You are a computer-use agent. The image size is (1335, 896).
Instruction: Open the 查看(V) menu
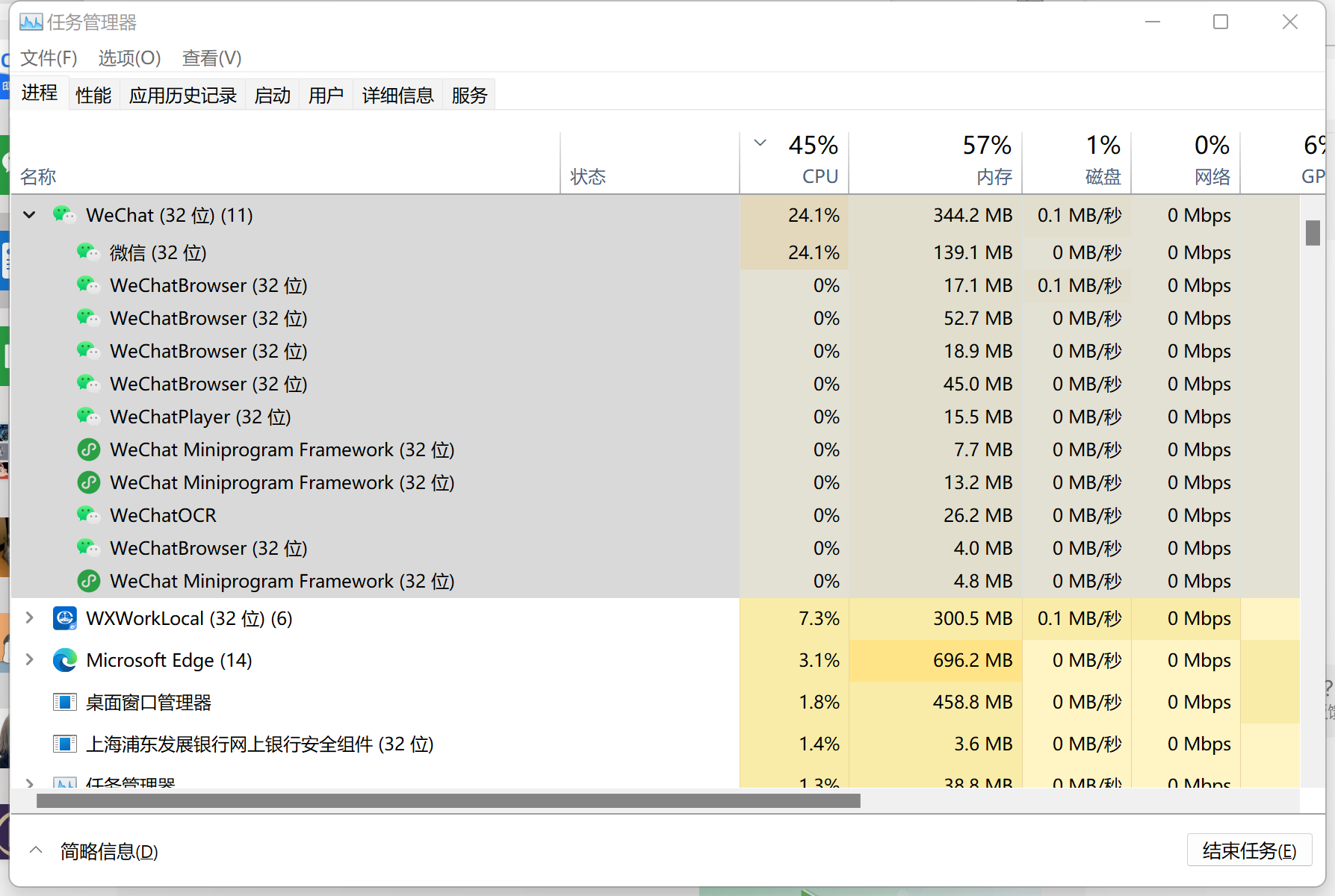211,57
